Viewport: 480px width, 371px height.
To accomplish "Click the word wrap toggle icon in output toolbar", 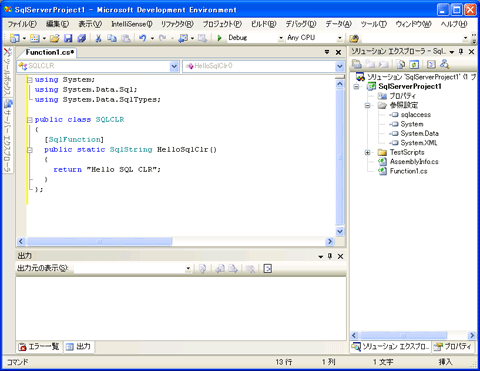I will [x=268, y=268].
